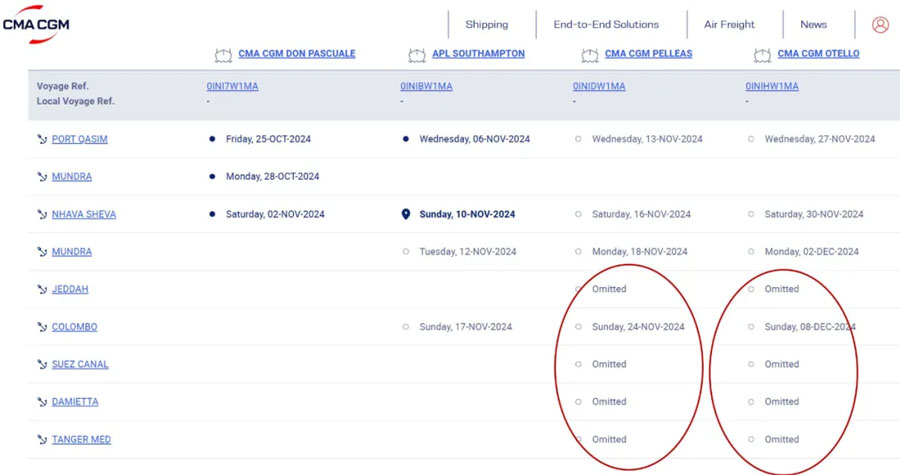Click the ship icon beside APL SOUTHAMPTON

coord(417,55)
